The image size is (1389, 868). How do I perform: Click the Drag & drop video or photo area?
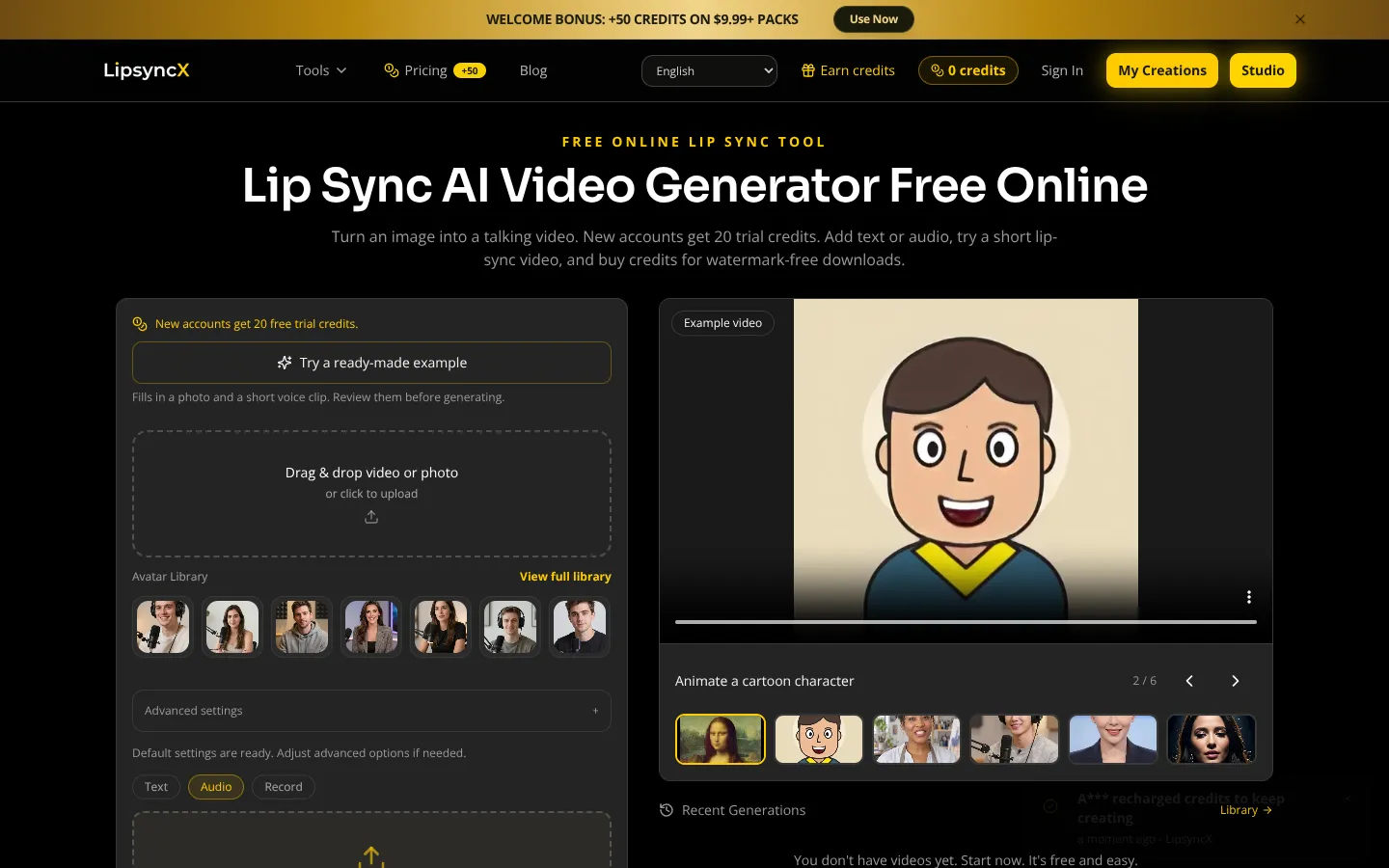tap(371, 494)
